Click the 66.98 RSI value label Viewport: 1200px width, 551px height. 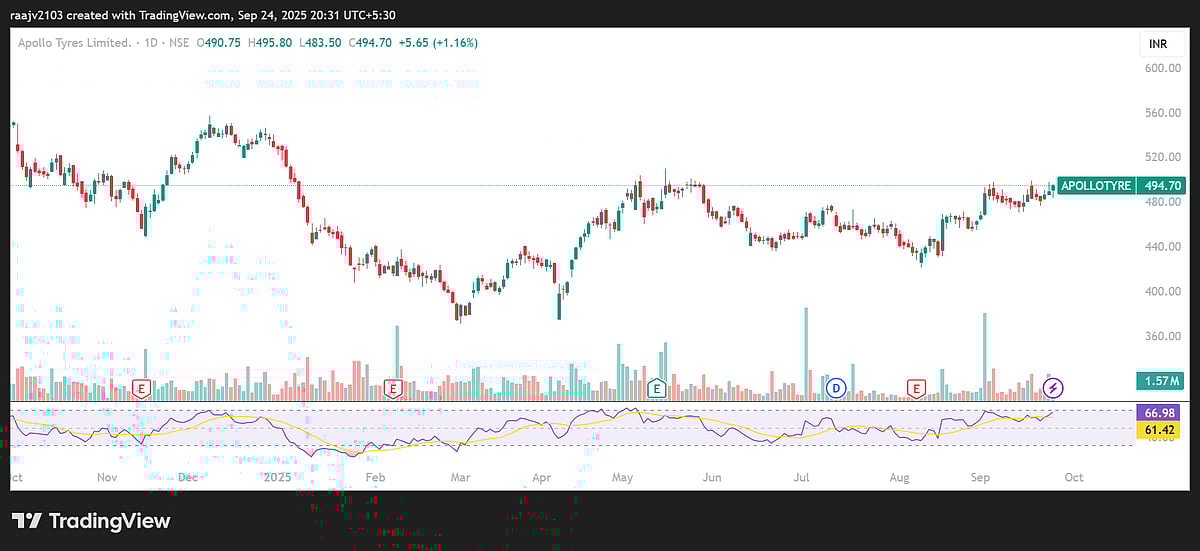(x=1161, y=413)
